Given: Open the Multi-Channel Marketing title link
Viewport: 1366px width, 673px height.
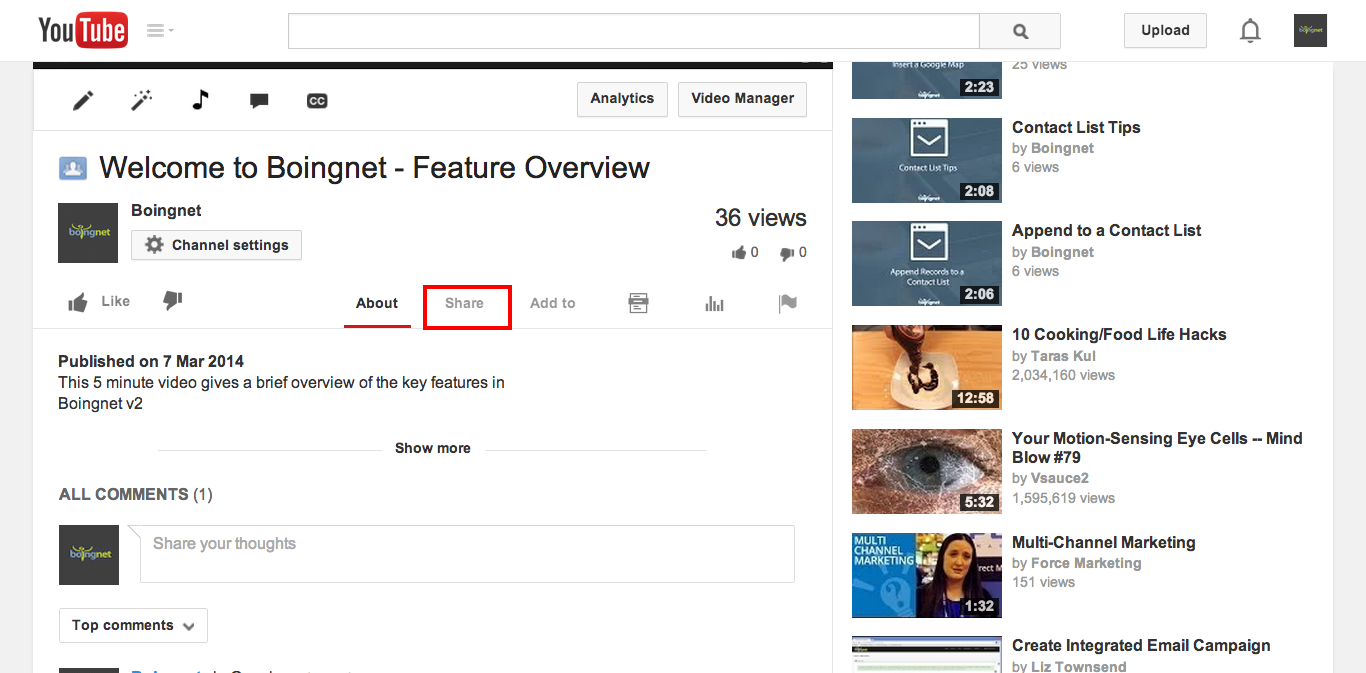Looking at the screenshot, I should [x=1104, y=542].
